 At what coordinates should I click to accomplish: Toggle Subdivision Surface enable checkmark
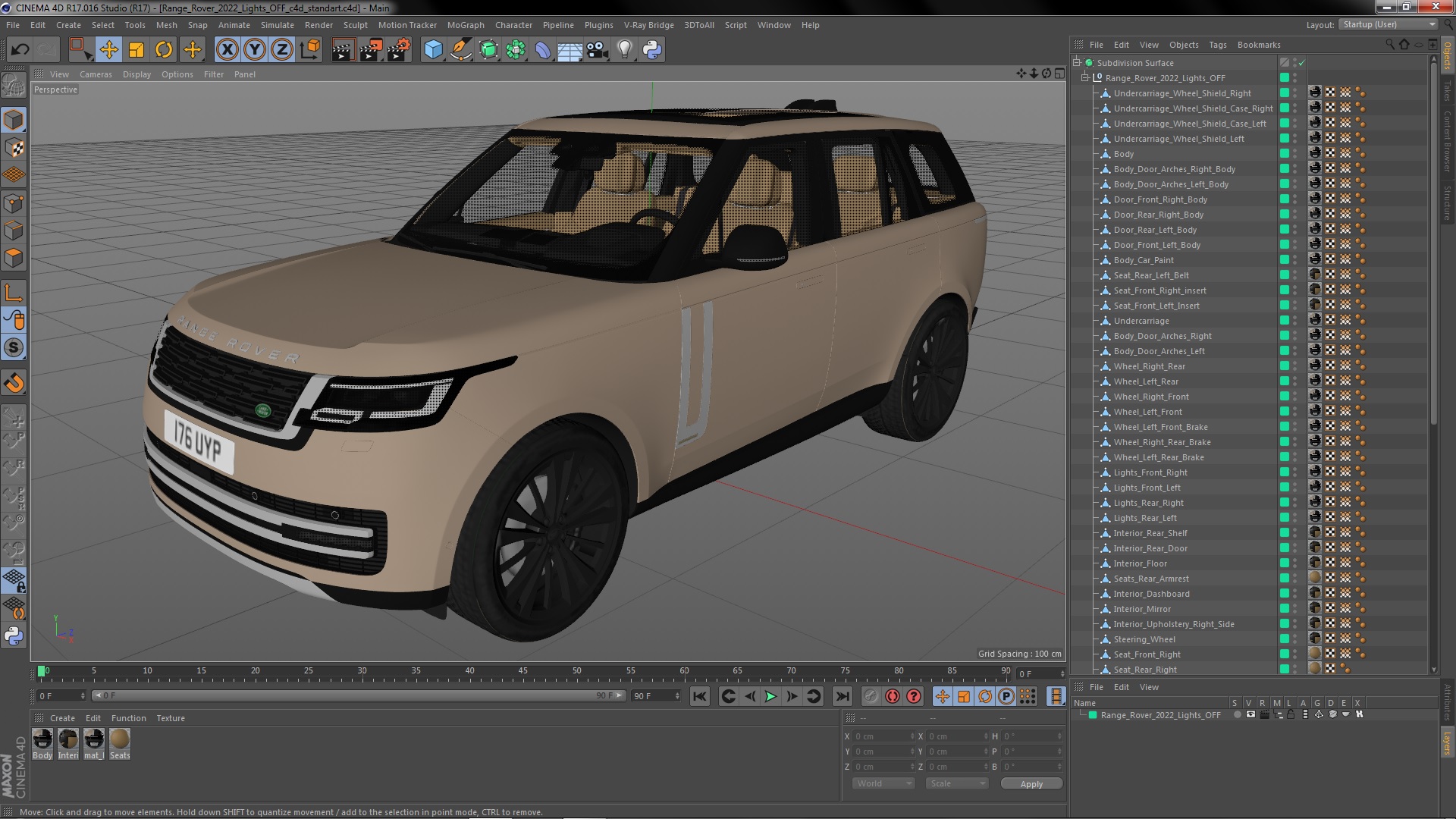click(1301, 62)
